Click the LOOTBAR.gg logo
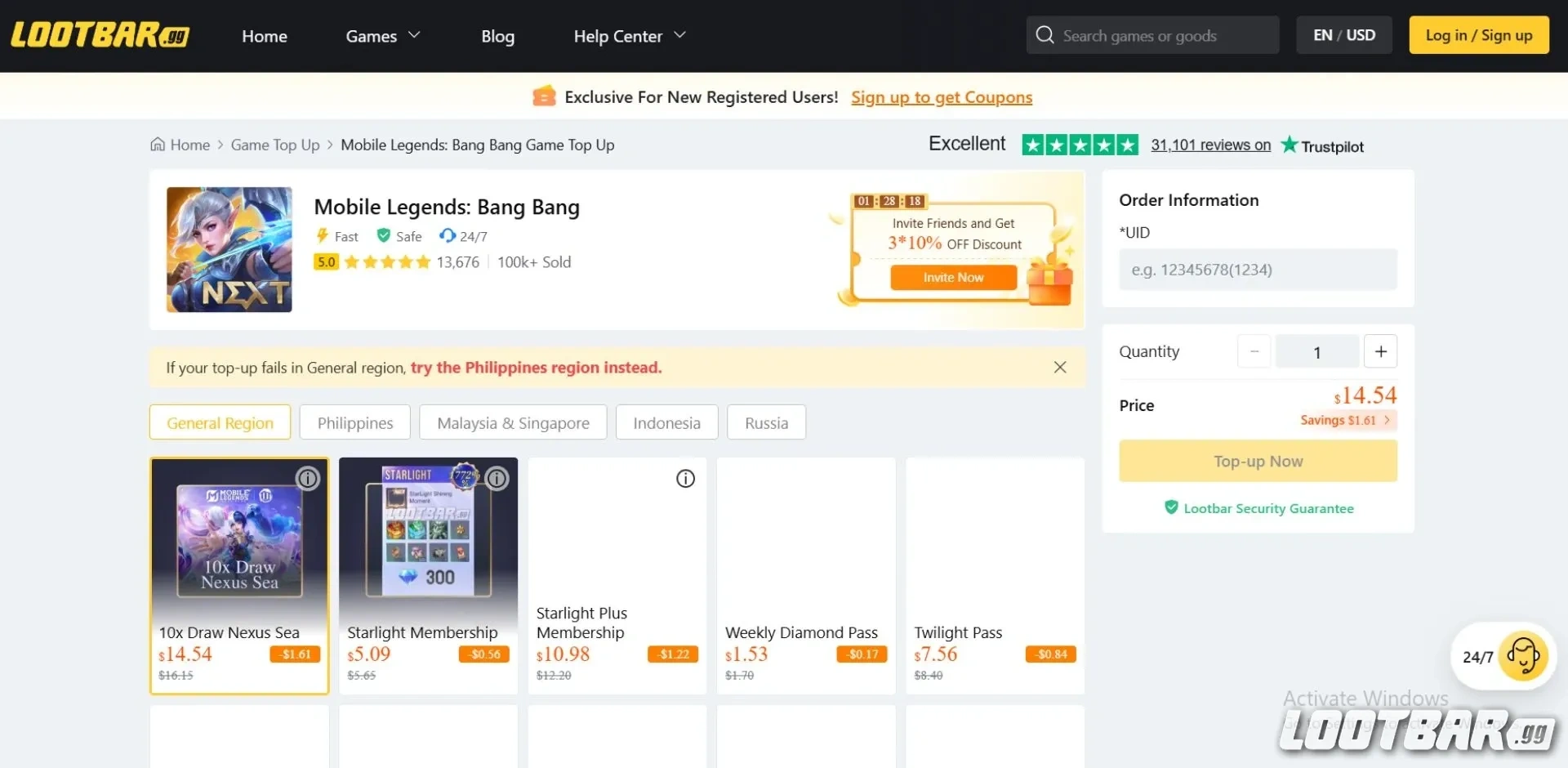The image size is (1568, 768). (x=100, y=35)
